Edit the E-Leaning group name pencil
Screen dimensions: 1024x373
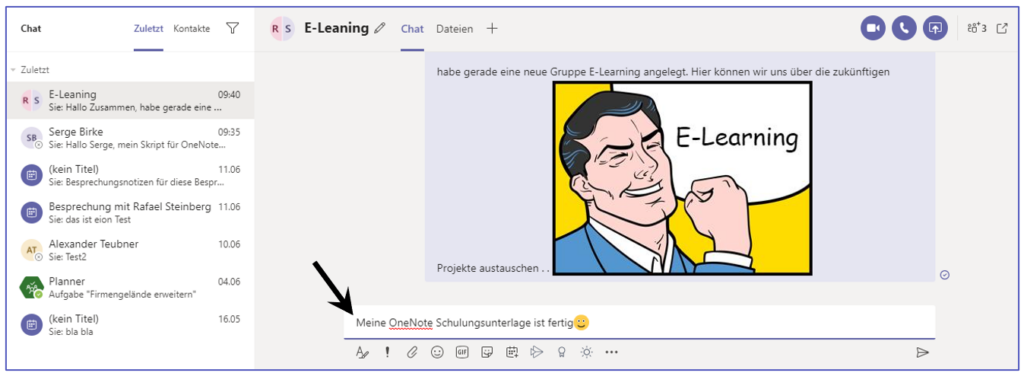[379, 29]
